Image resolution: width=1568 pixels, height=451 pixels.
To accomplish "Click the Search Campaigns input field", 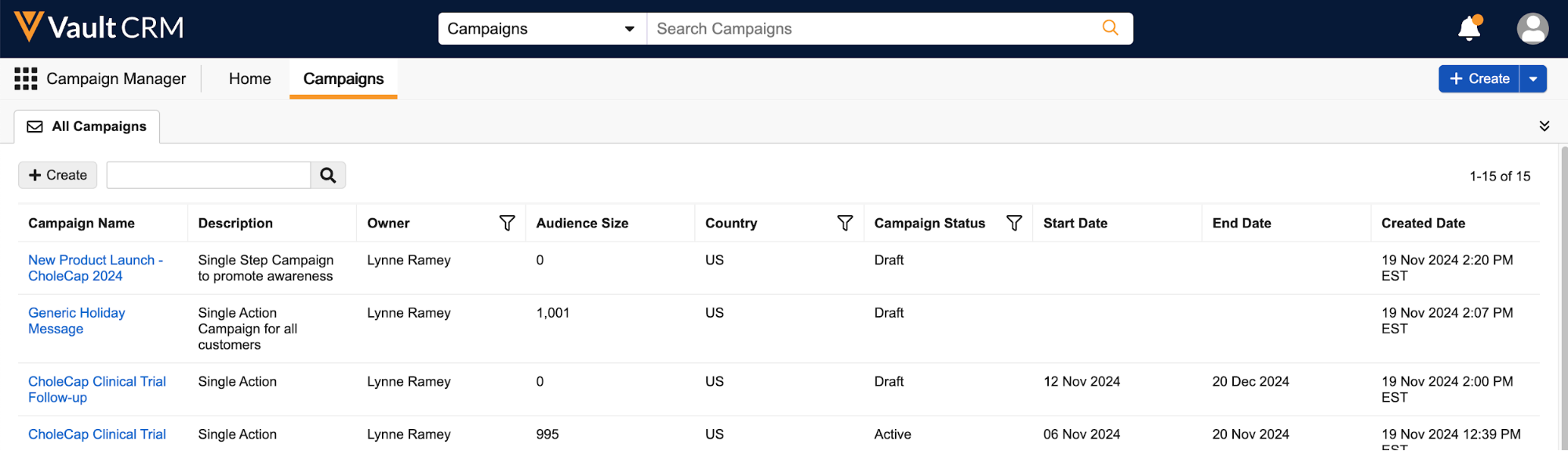I will (x=871, y=29).
